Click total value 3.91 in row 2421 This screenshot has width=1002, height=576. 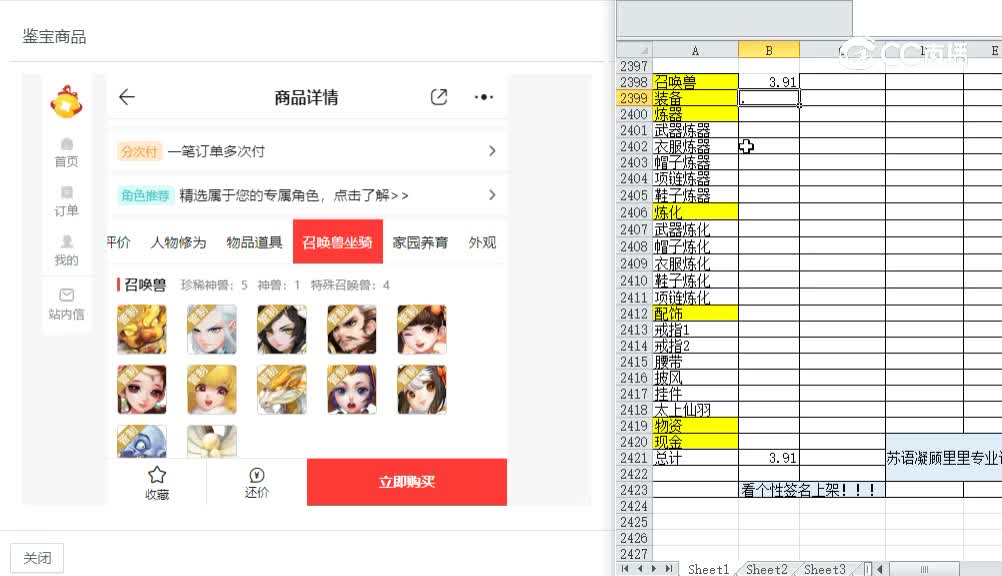click(x=769, y=458)
